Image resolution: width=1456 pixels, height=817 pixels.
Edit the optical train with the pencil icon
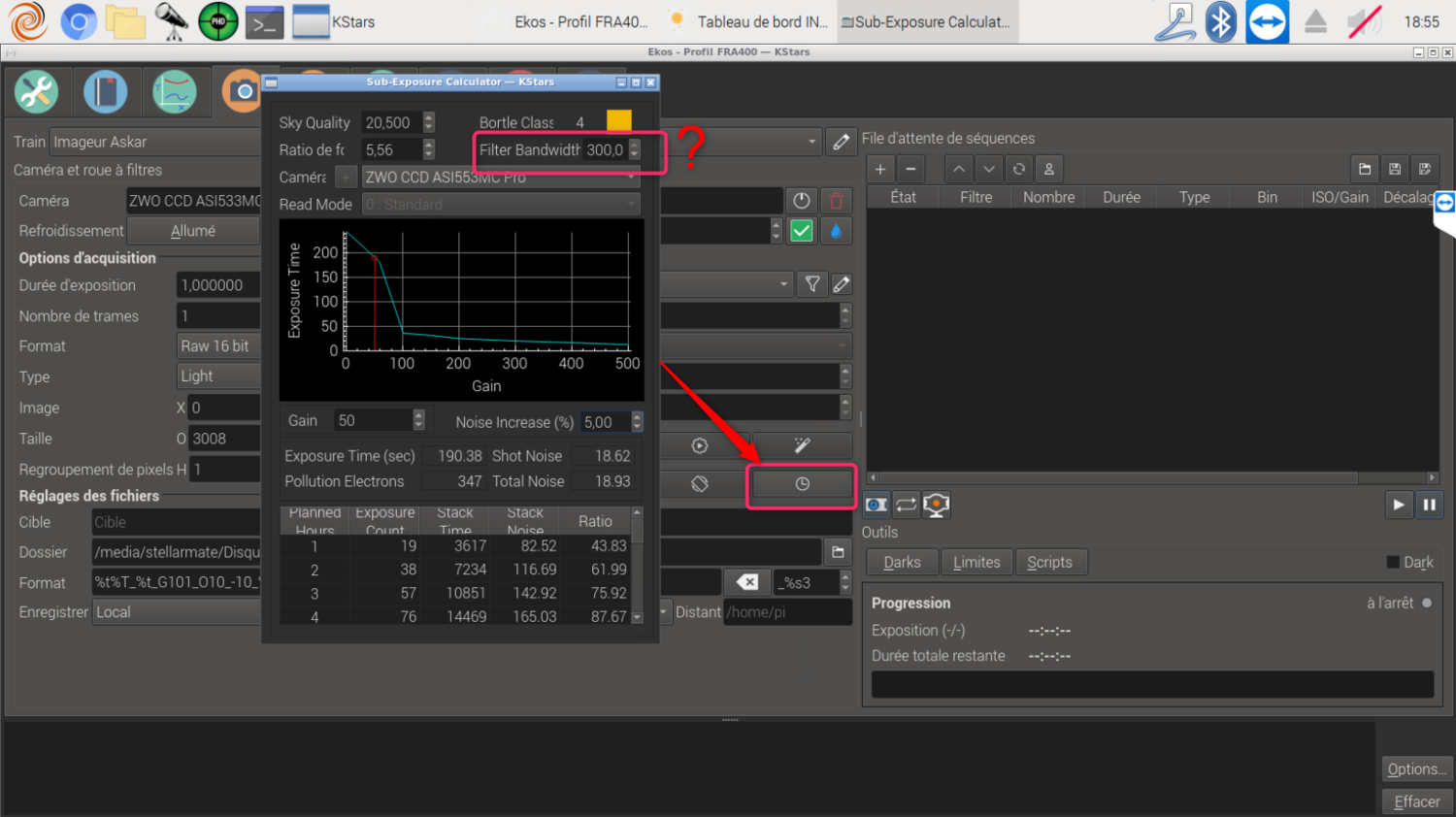click(841, 142)
